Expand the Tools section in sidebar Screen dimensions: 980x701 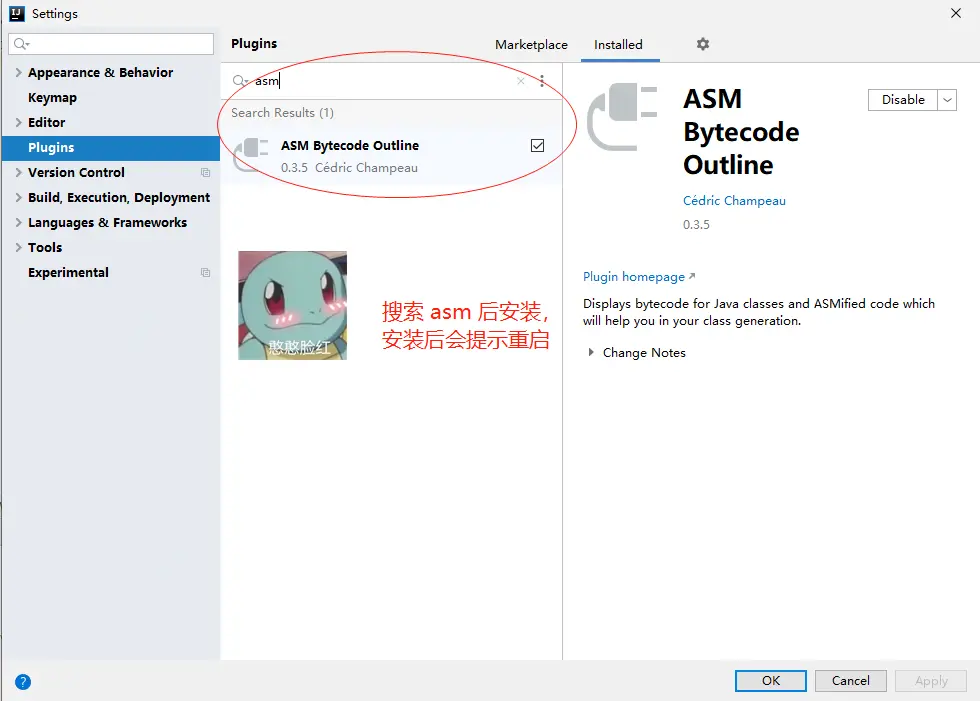pyautogui.click(x=18, y=247)
